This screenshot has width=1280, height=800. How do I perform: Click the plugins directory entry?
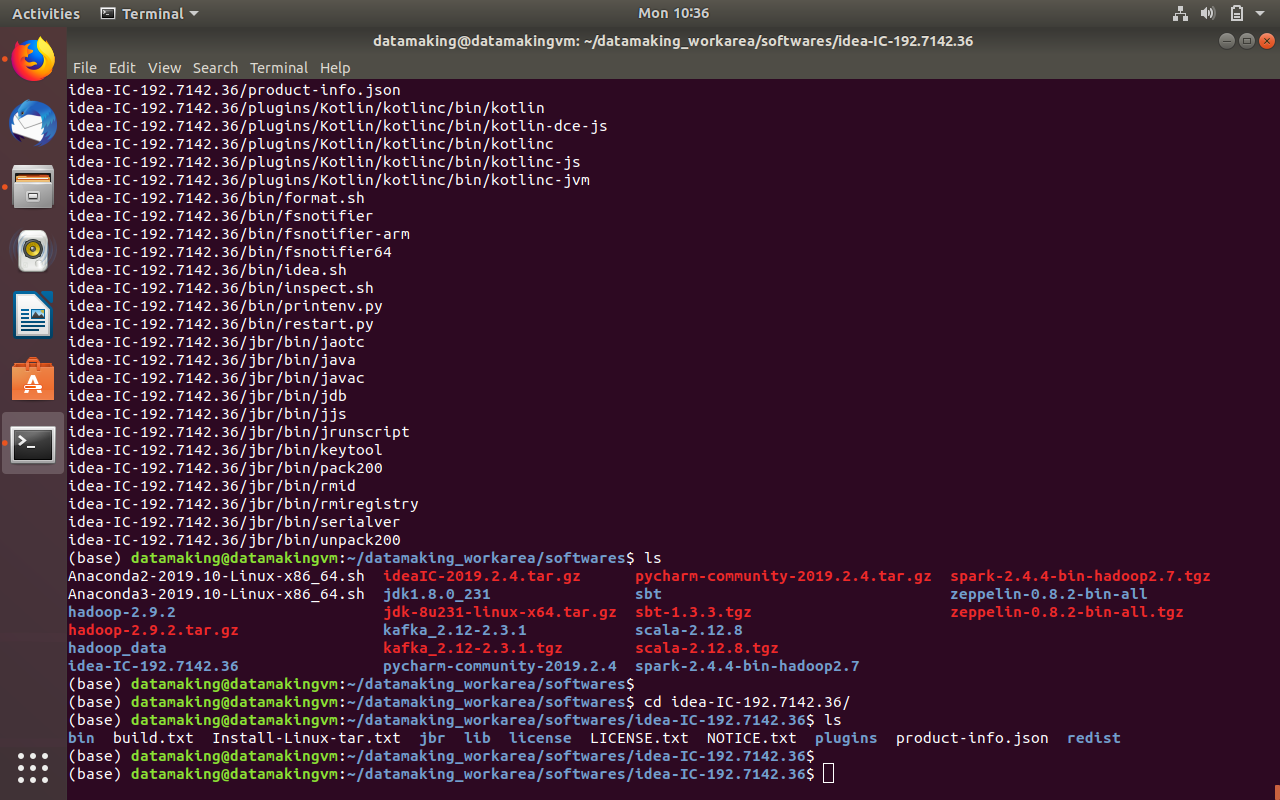pos(846,738)
